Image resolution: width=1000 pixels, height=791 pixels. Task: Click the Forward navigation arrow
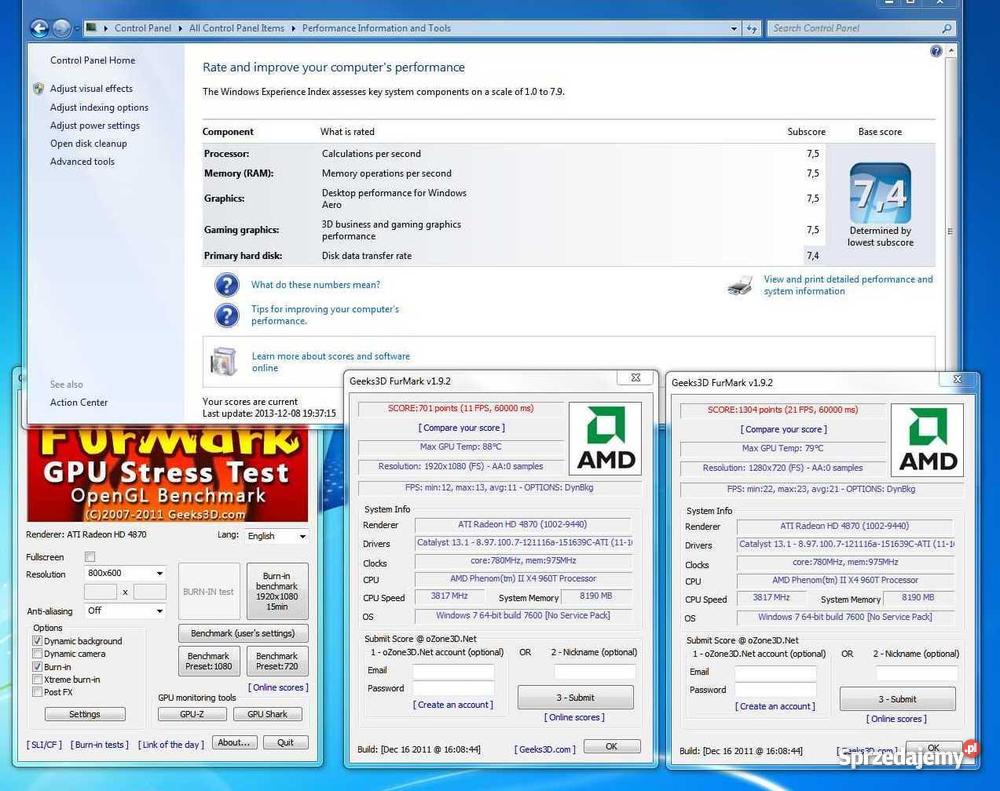(61, 28)
